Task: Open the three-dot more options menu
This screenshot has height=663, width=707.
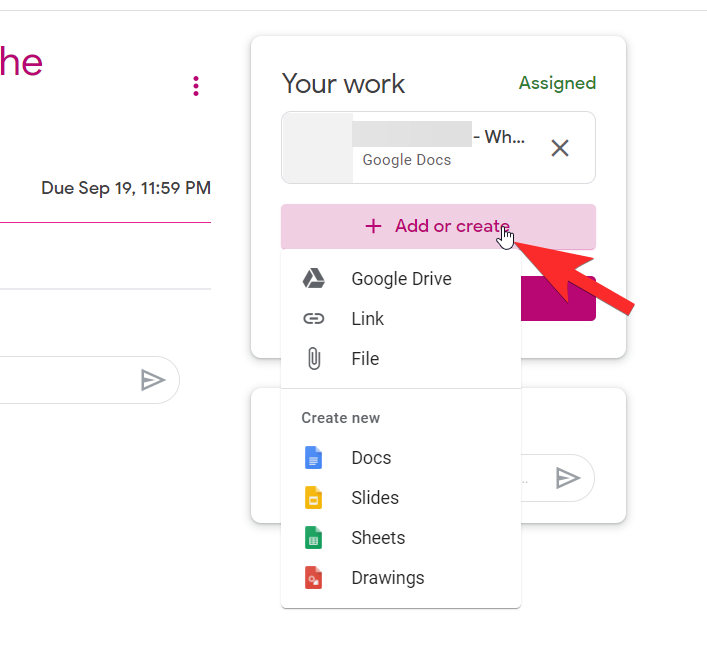Action: (196, 86)
